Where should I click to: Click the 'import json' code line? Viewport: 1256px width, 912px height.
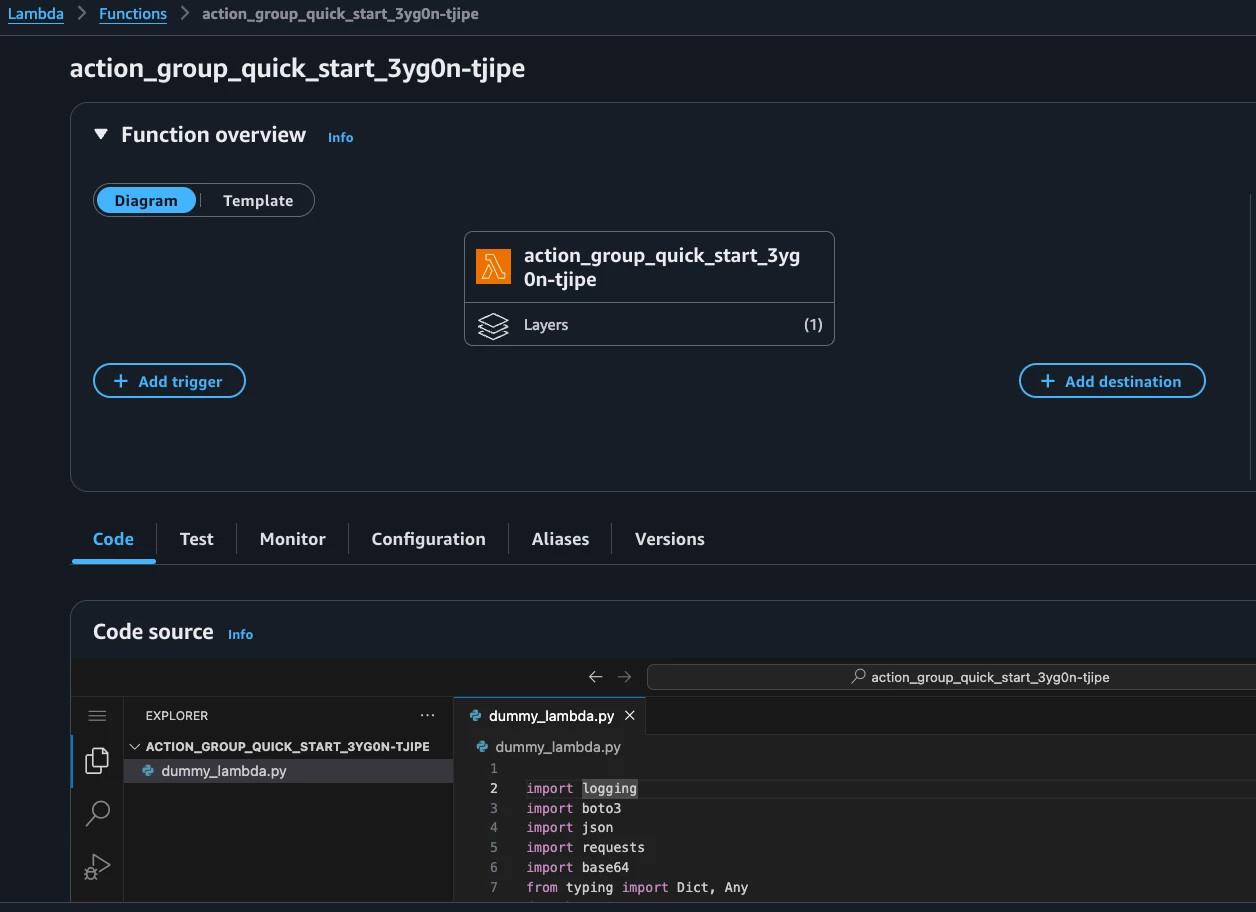click(x=570, y=828)
